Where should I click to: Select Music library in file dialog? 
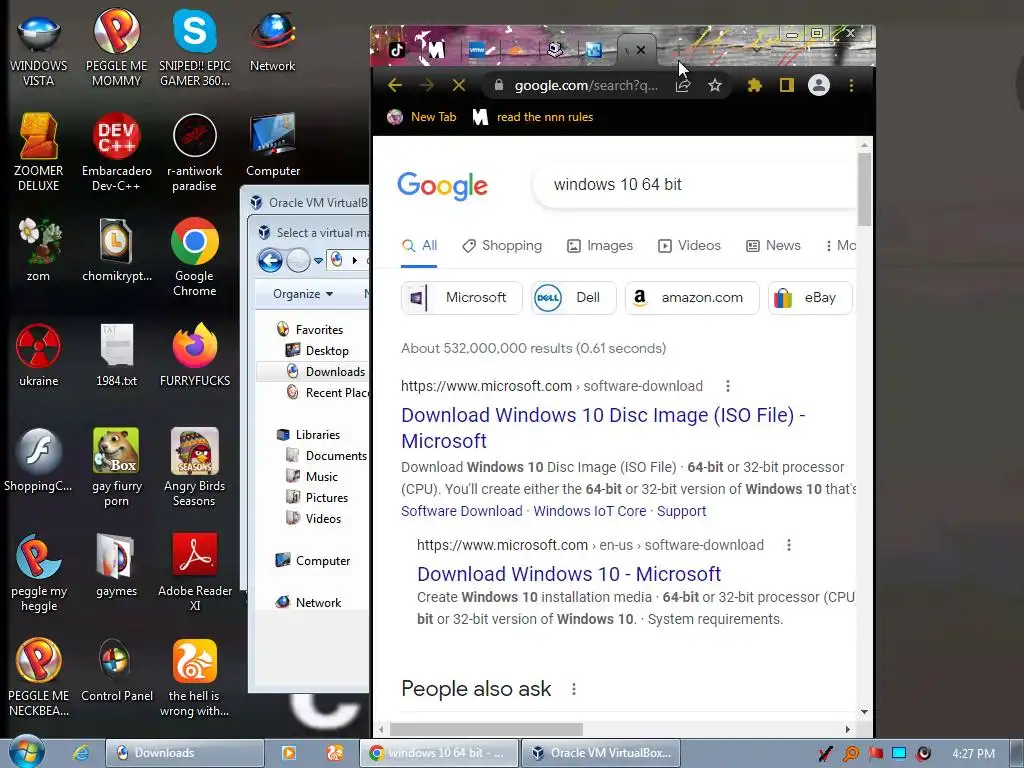(x=312, y=477)
